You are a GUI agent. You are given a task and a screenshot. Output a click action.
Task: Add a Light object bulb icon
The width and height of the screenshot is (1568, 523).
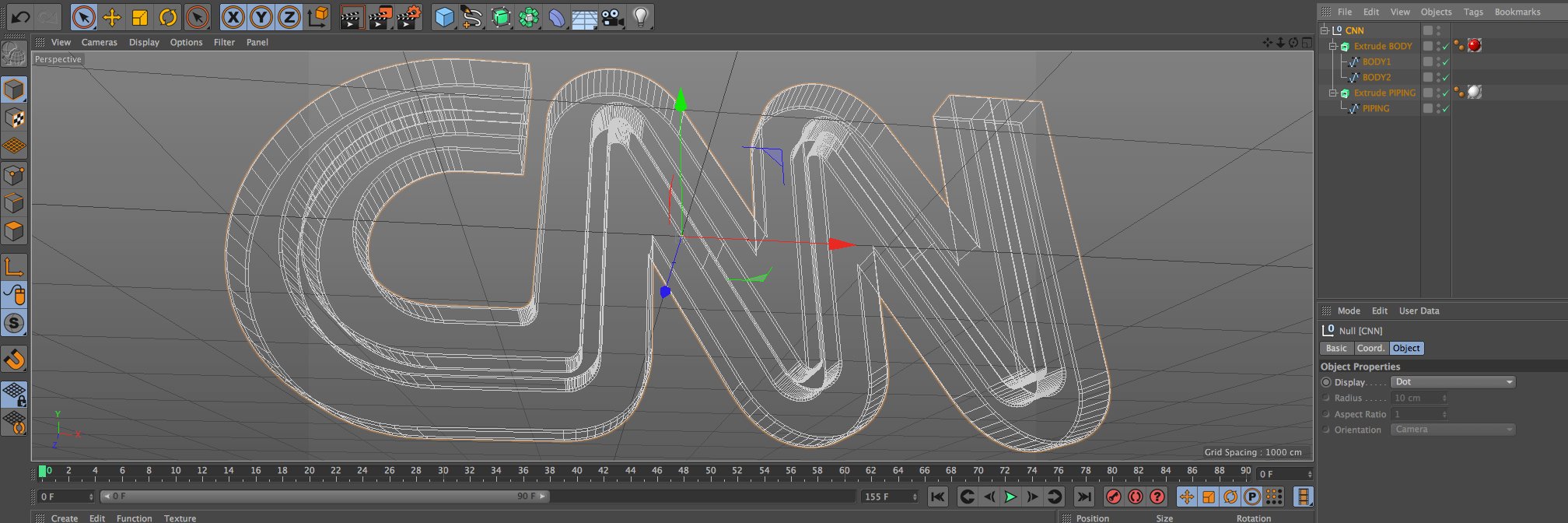(x=640, y=17)
